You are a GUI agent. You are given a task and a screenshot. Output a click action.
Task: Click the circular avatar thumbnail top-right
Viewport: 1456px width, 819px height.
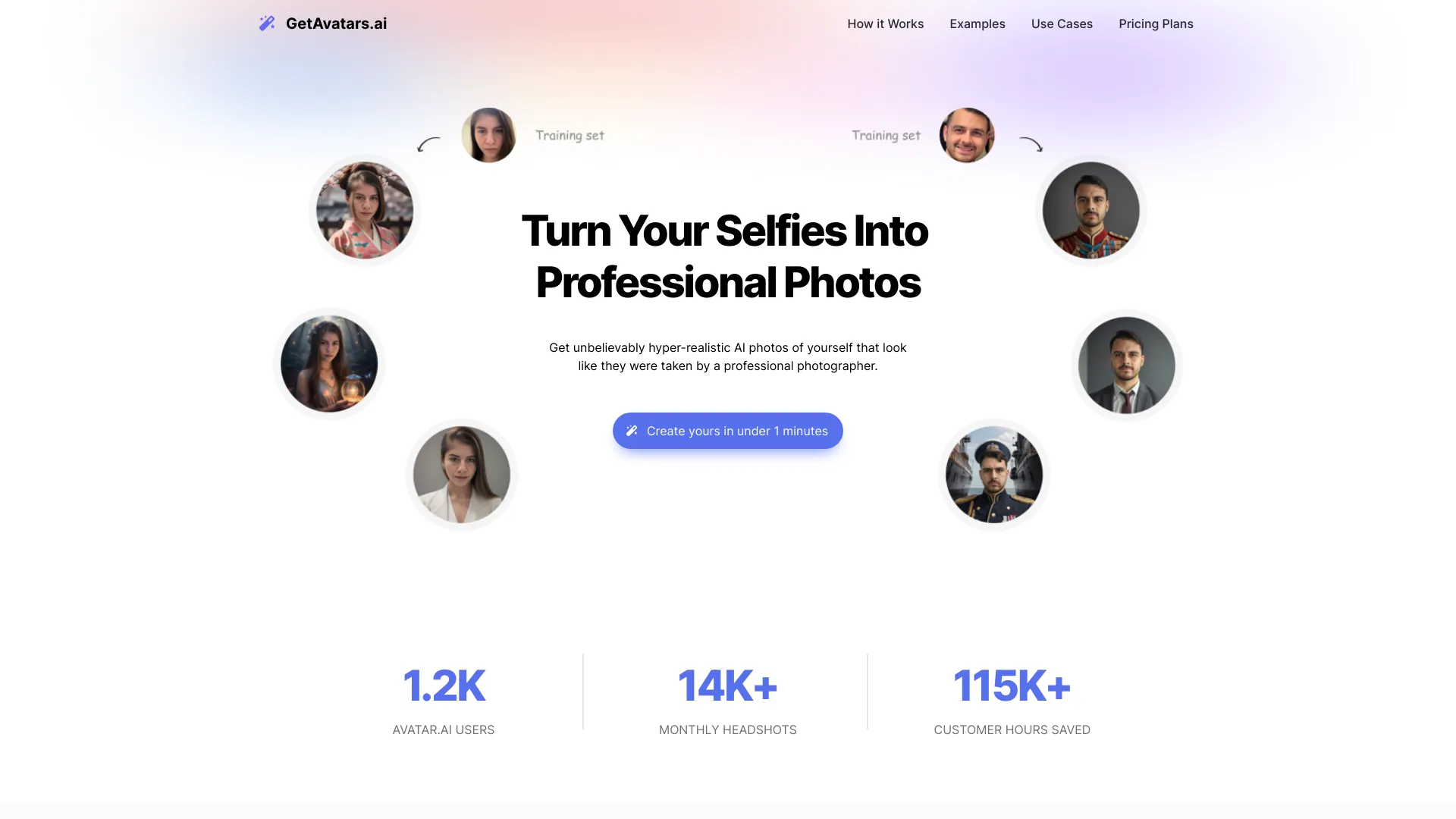coord(966,134)
